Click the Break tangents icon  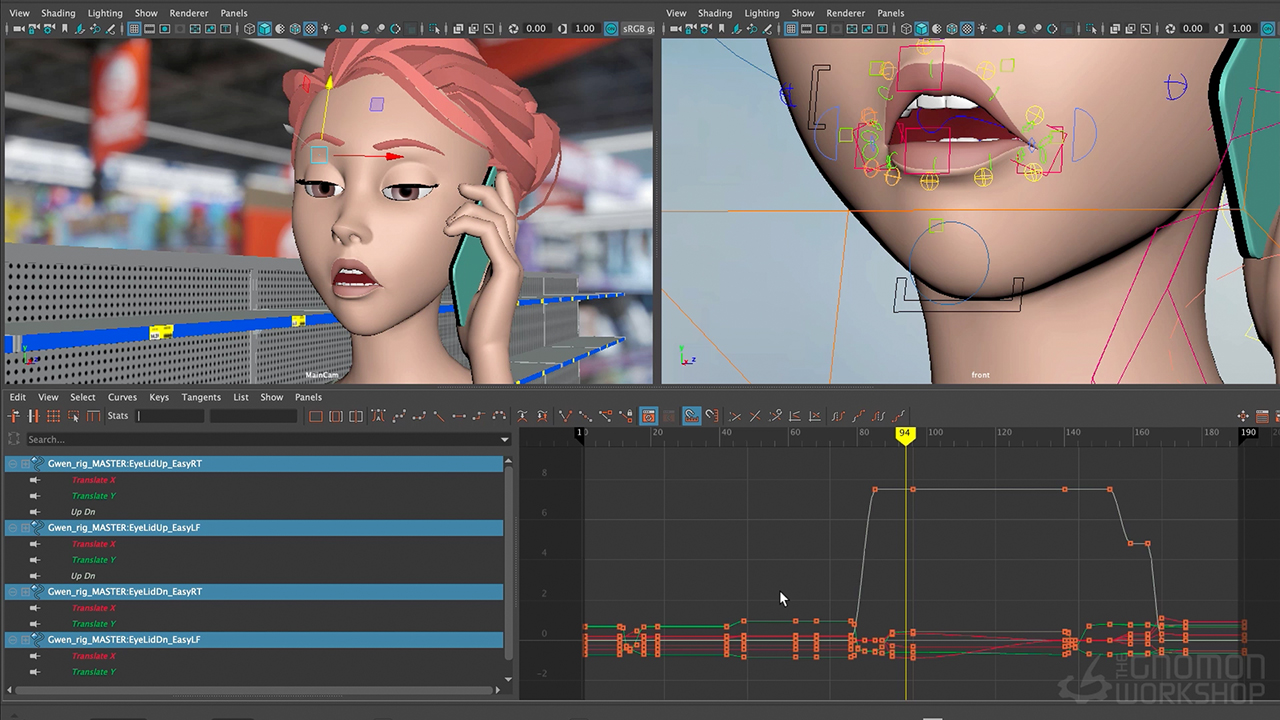pos(565,416)
